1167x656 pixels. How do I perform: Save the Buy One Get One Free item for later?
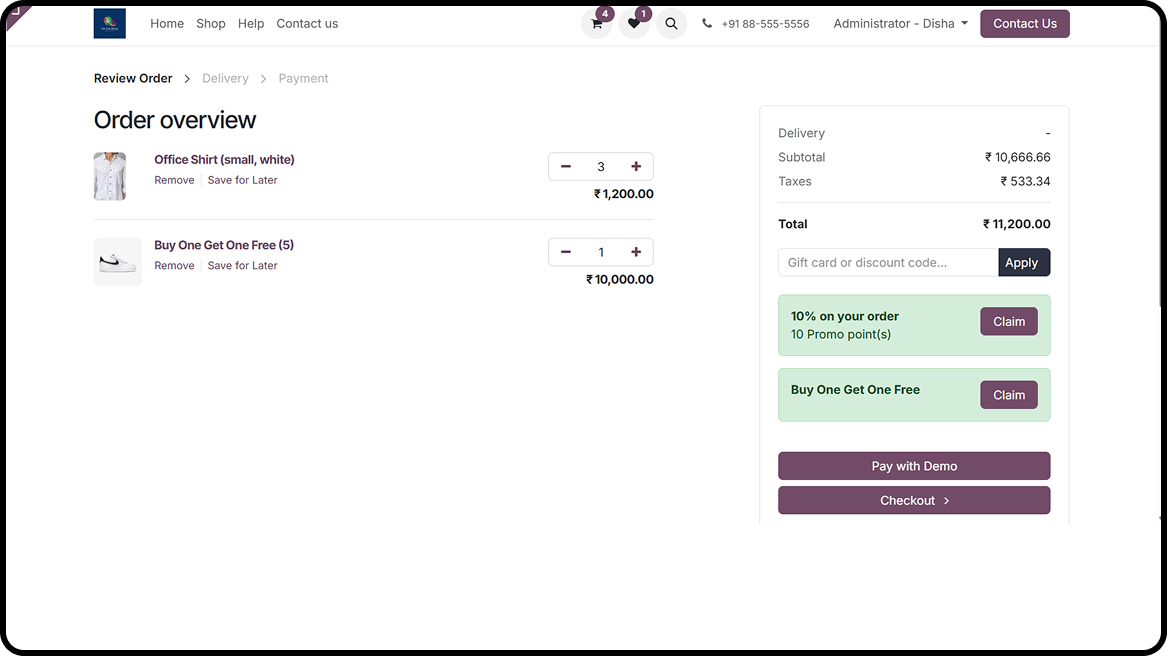[x=242, y=266]
